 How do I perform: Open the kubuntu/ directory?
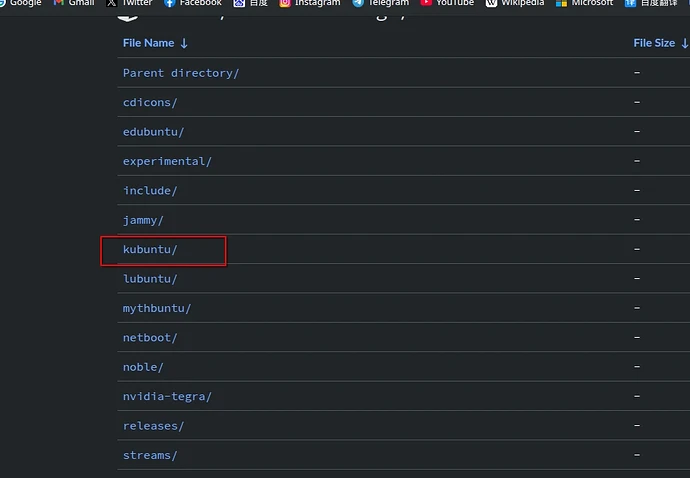(x=150, y=249)
